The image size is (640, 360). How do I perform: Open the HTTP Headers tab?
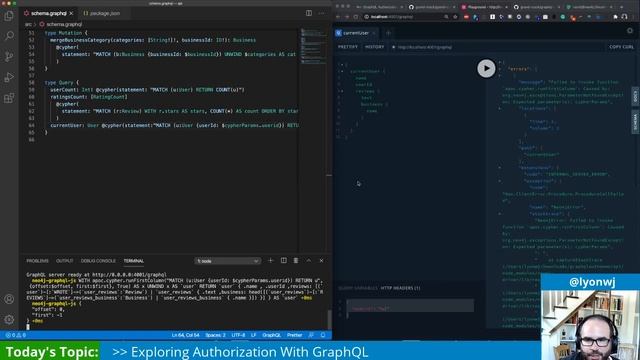(x=400, y=288)
